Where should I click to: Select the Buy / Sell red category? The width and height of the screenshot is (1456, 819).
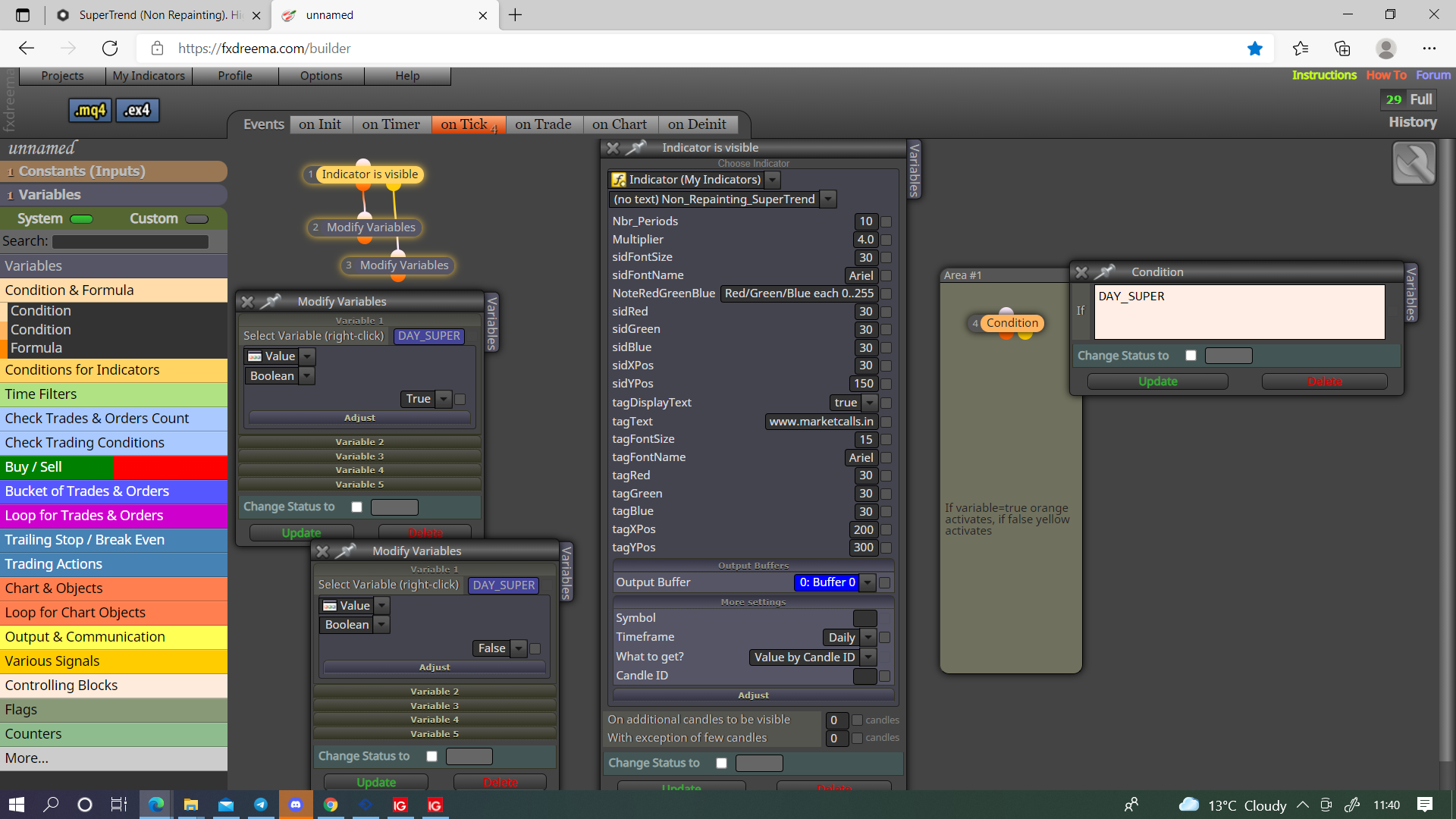click(x=170, y=467)
